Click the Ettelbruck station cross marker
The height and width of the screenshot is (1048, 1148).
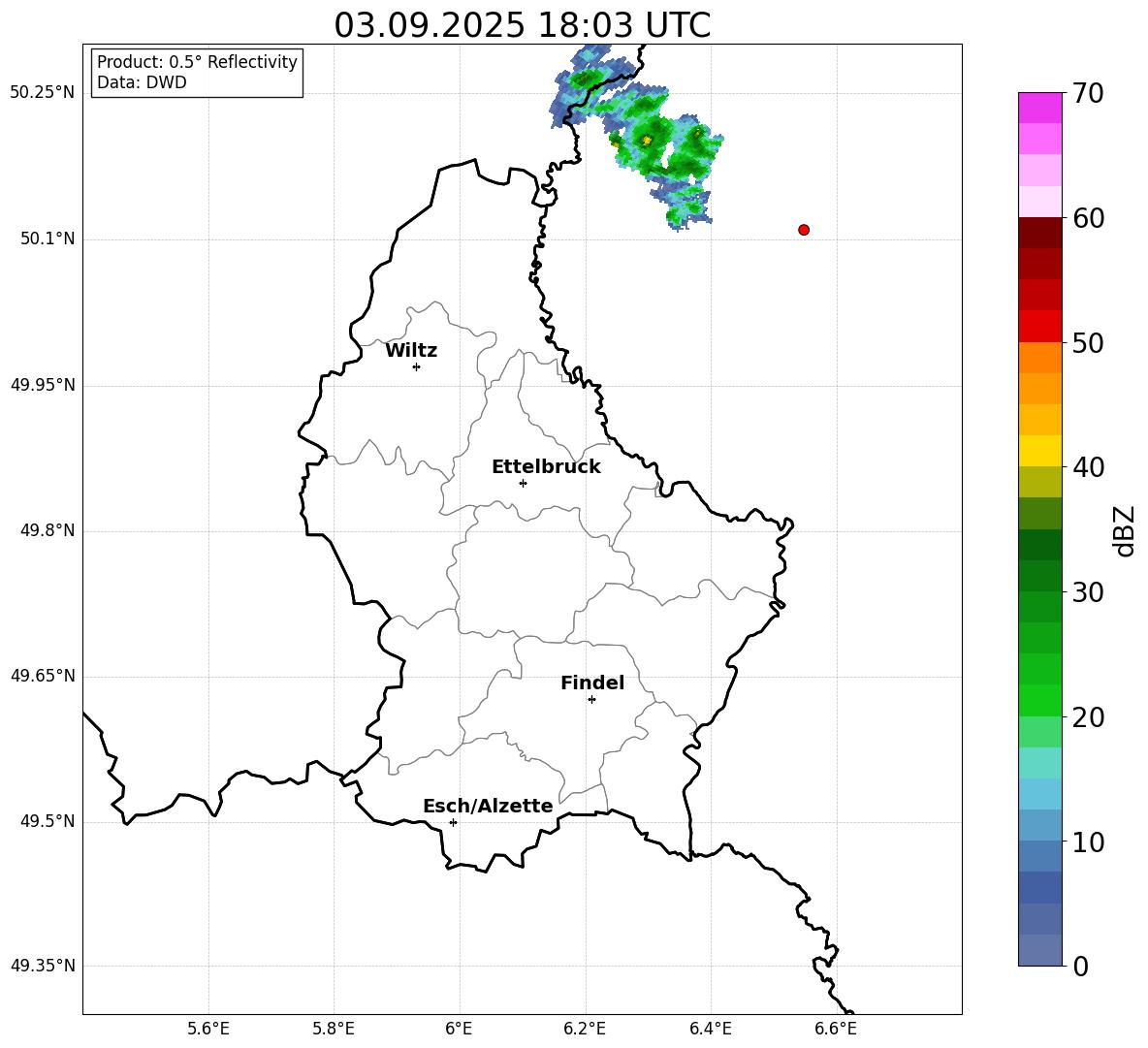[523, 483]
